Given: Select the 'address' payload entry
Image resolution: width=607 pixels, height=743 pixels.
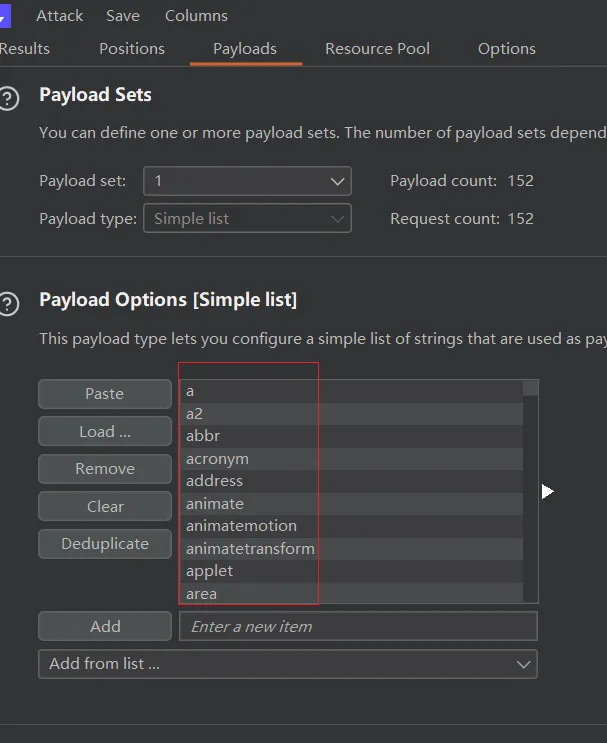Looking at the screenshot, I should [x=351, y=481].
